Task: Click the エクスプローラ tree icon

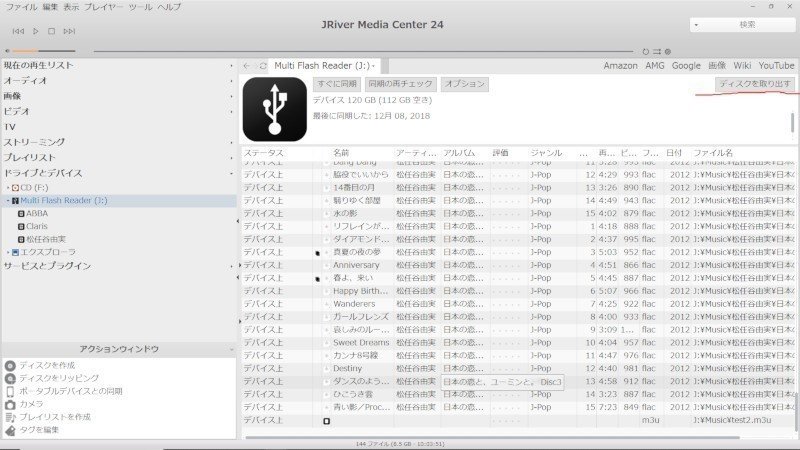Action: click(x=15, y=252)
